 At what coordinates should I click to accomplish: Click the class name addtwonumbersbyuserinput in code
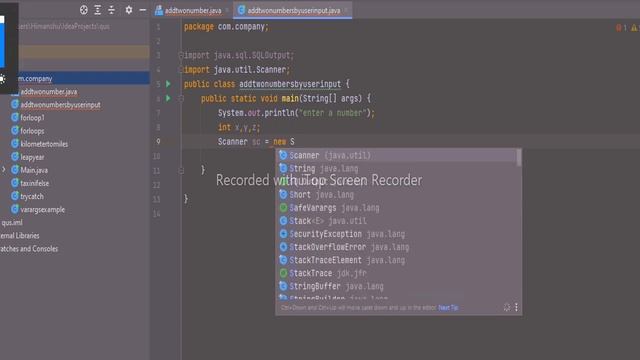[290, 84]
